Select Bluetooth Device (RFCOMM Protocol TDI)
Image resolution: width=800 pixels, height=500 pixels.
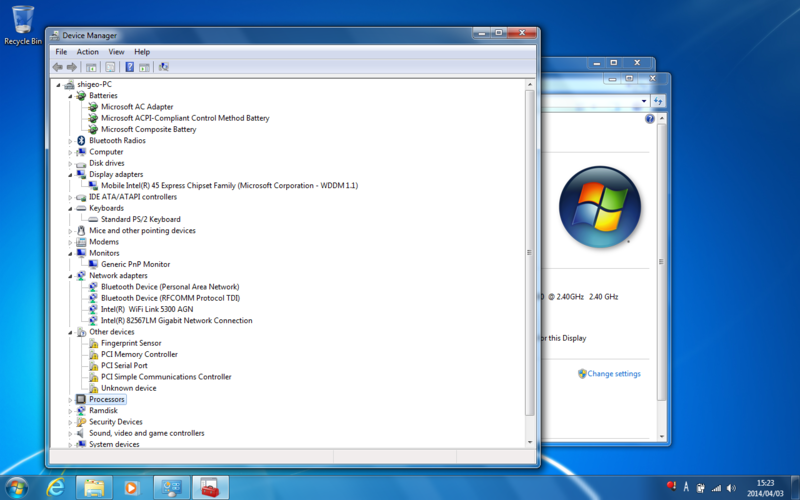click(170, 298)
